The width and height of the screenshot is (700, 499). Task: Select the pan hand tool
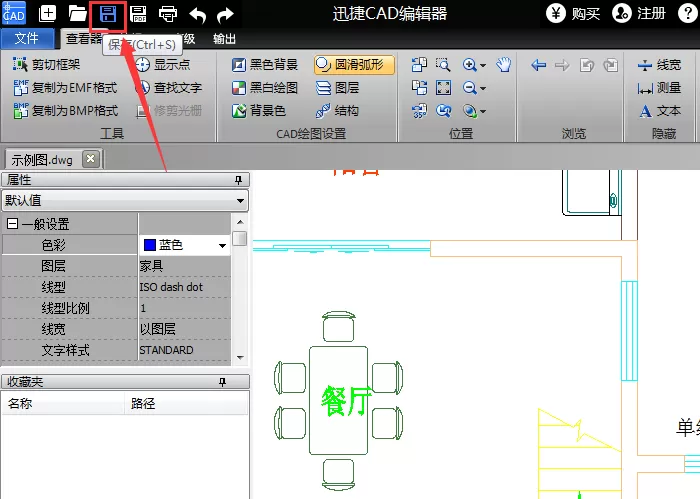[x=504, y=65]
